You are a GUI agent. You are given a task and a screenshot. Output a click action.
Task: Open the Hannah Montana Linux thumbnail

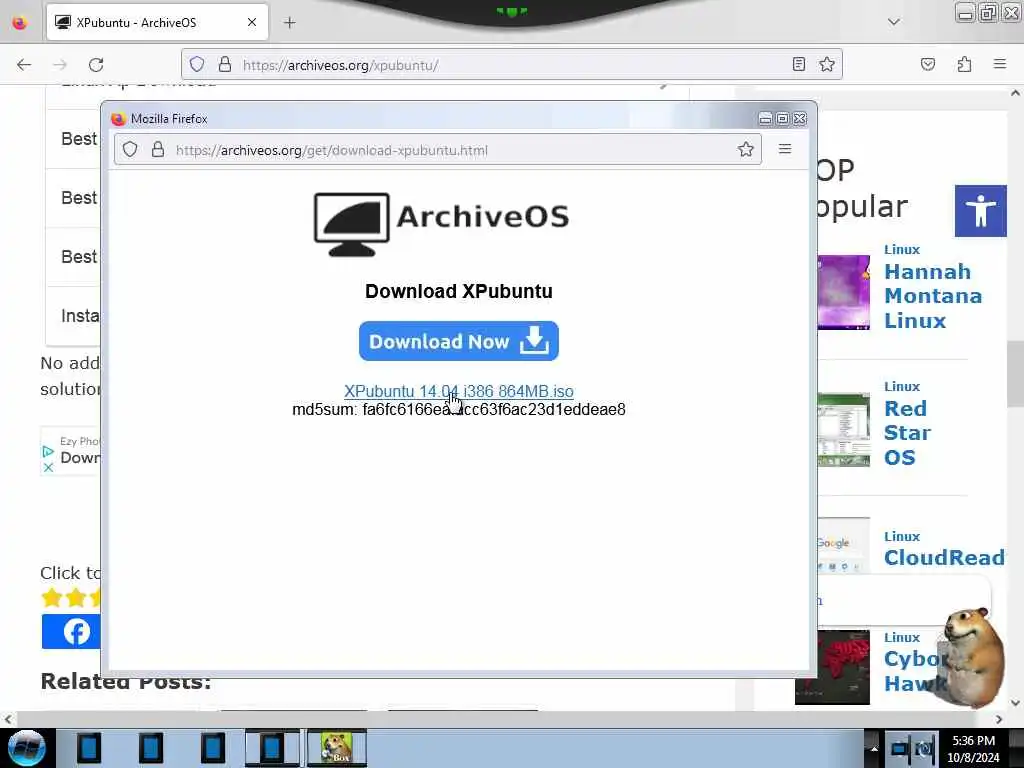tap(843, 292)
